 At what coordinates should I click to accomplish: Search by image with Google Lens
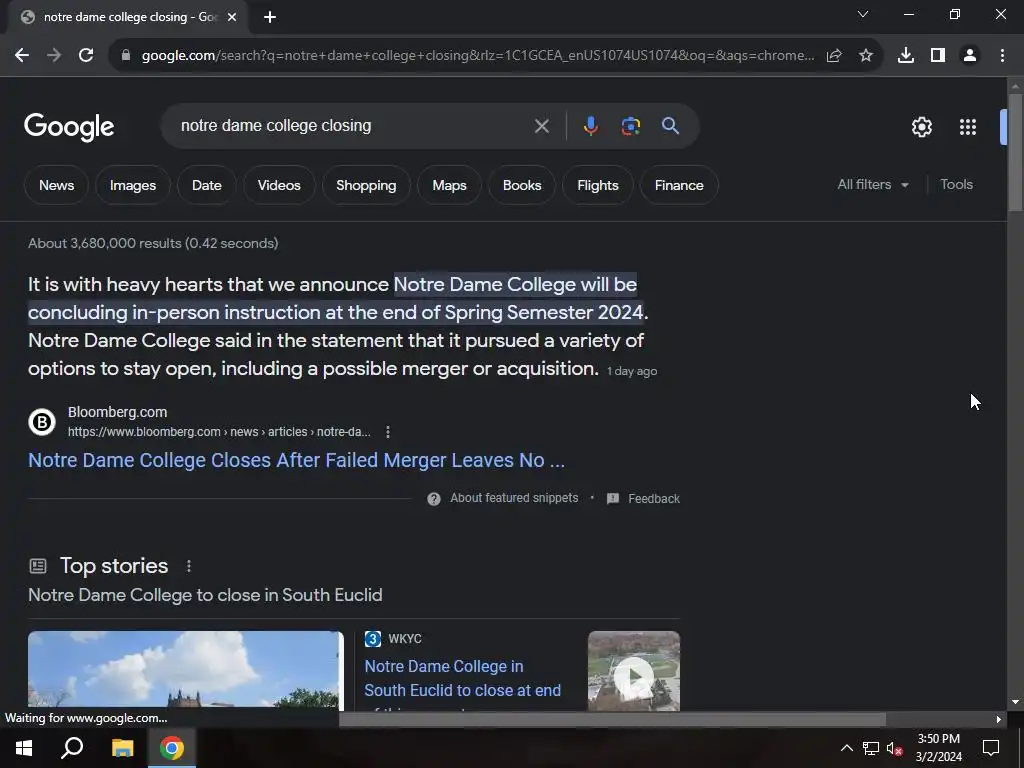pyautogui.click(x=630, y=126)
